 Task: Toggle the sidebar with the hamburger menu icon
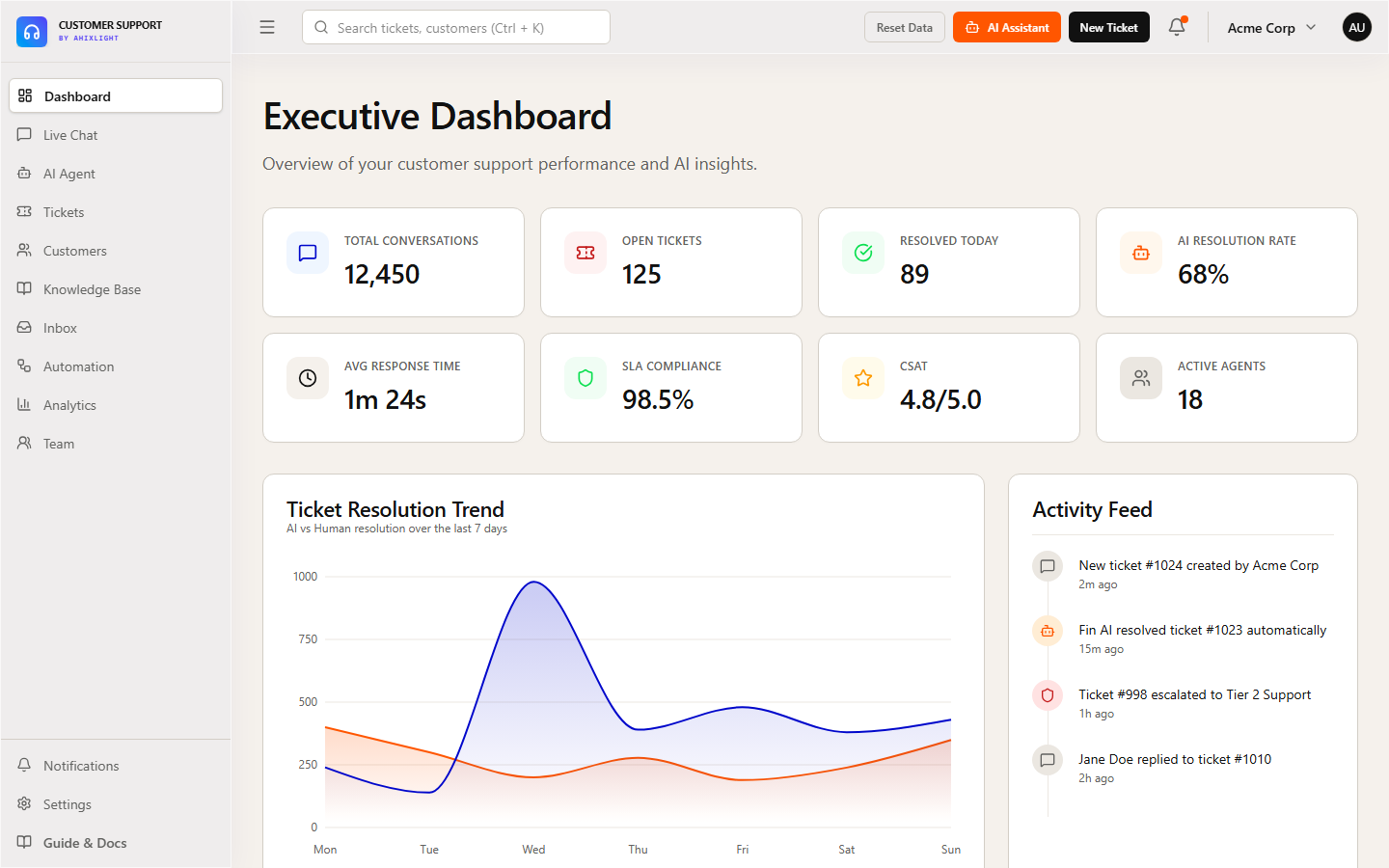[267, 28]
